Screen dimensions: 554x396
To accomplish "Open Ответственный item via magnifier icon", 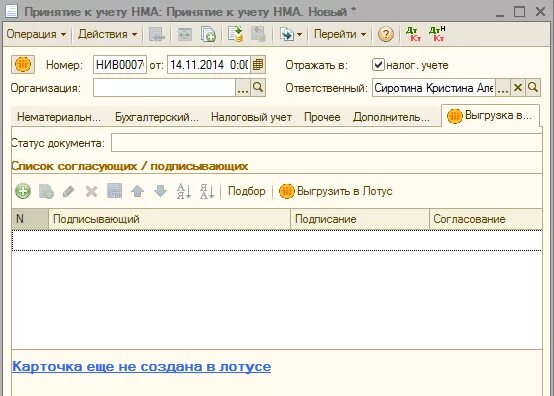I will [x=533, y=88].
